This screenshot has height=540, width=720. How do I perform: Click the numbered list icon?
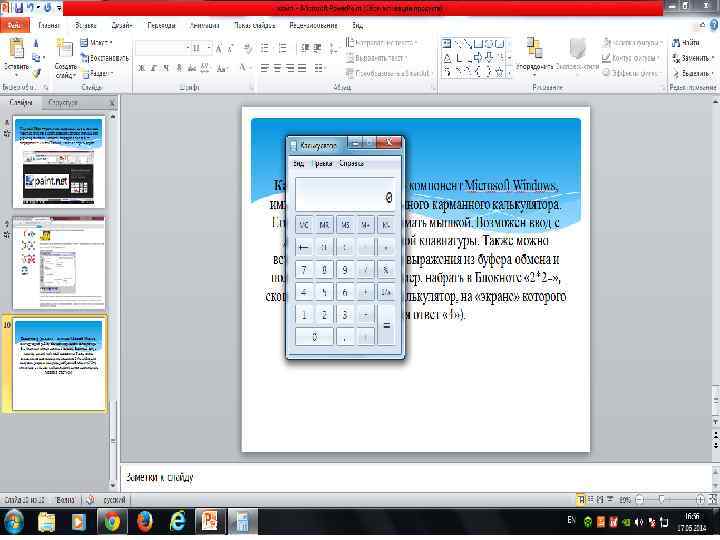283,48
